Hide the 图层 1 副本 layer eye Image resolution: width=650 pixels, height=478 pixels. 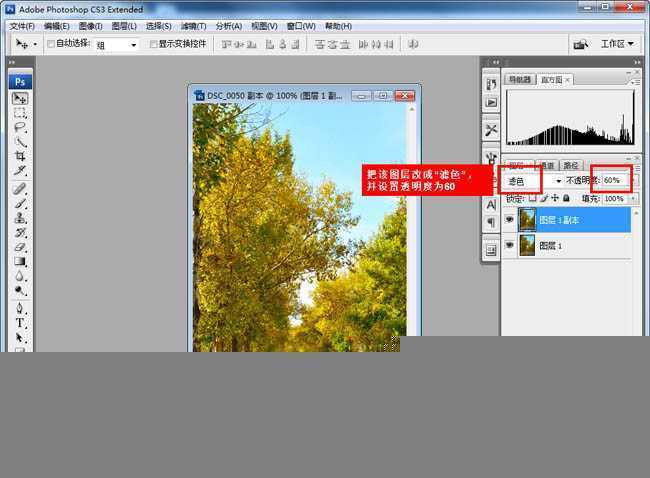pyautogui.click(x=509, y=220)
